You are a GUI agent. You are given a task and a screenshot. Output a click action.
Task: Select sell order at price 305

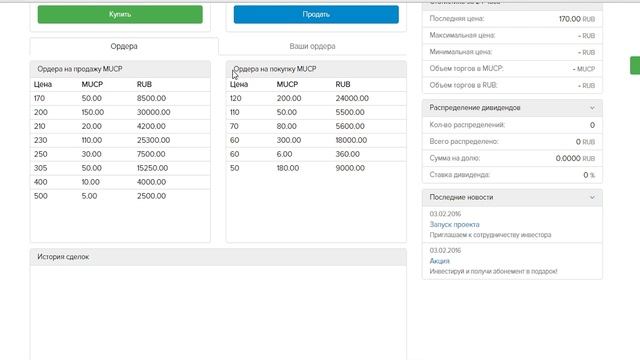[x=120, y=168]
